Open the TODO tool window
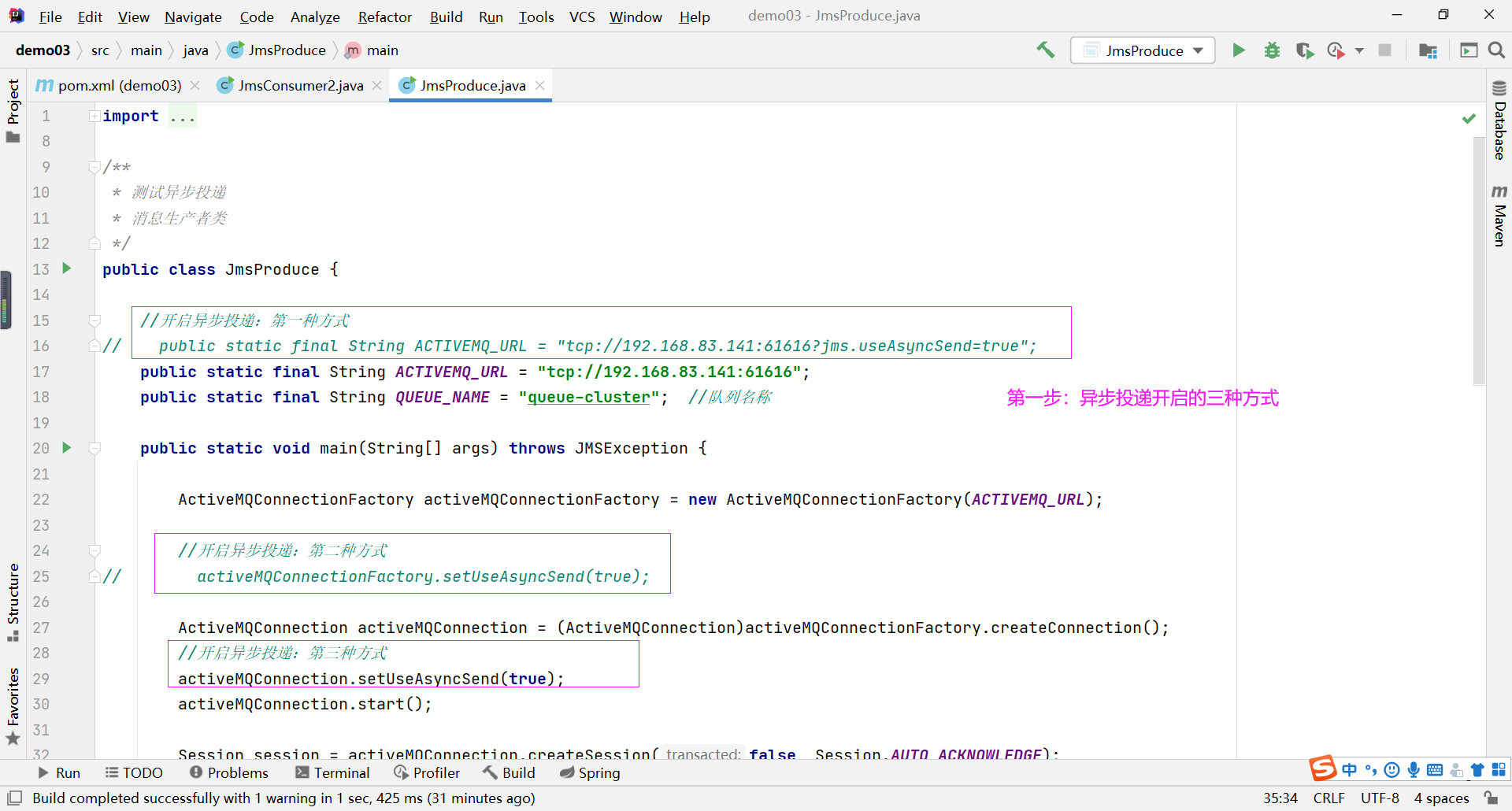This screenshot has width=1512, height=811. click(134, 773)
